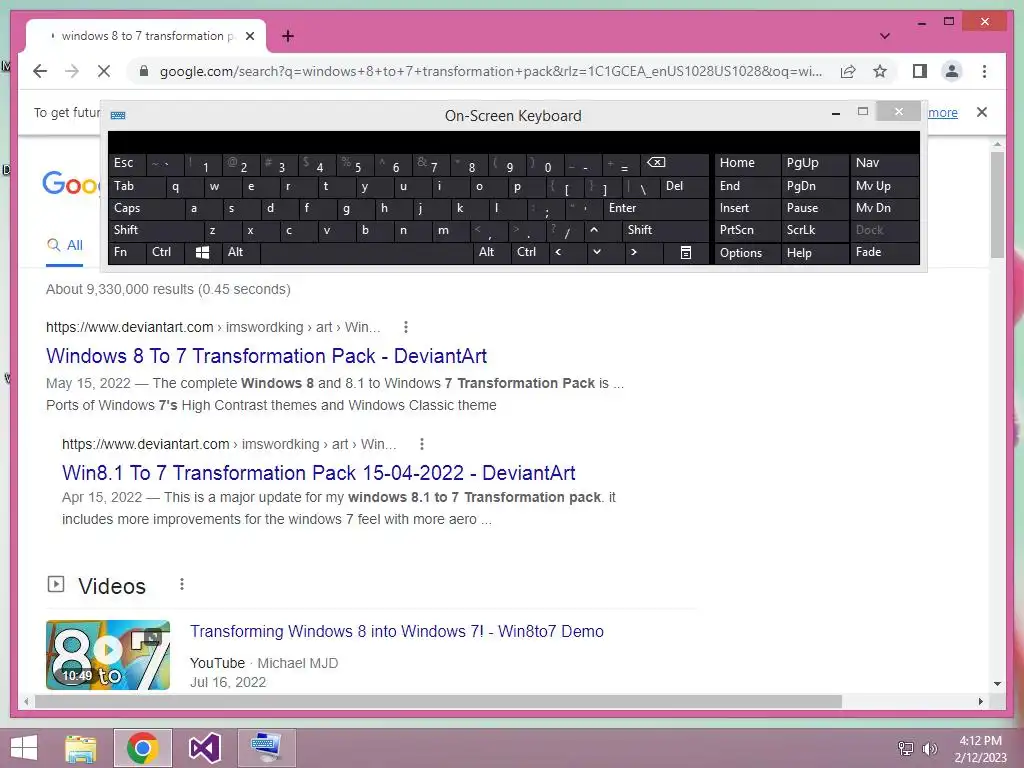Open File Explorer from the taskbar
This screenshot has width=1024, height=768.
click(81, 748)
